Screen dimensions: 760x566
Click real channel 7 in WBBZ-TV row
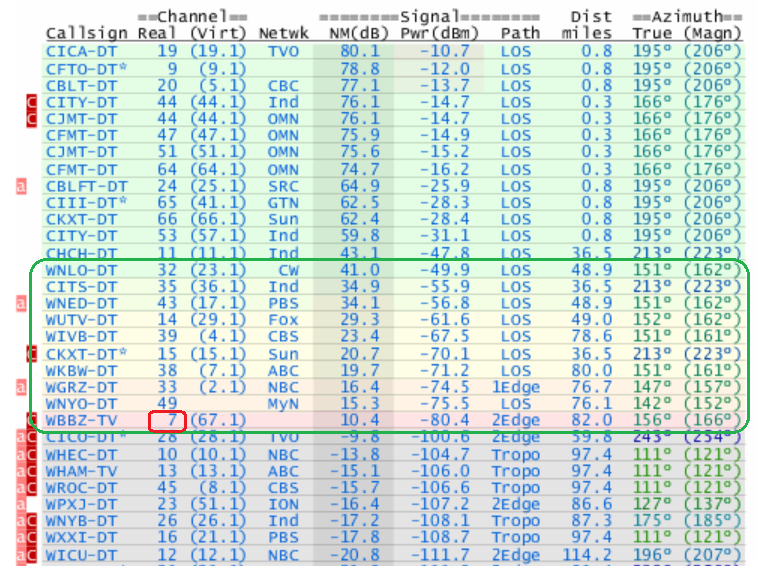pyautogui.click(x=172, y=420)
